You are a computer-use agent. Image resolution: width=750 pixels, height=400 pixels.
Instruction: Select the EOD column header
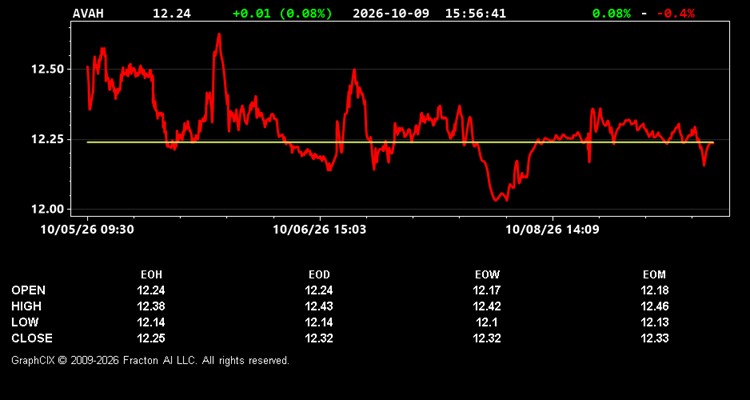pos(319,275)
